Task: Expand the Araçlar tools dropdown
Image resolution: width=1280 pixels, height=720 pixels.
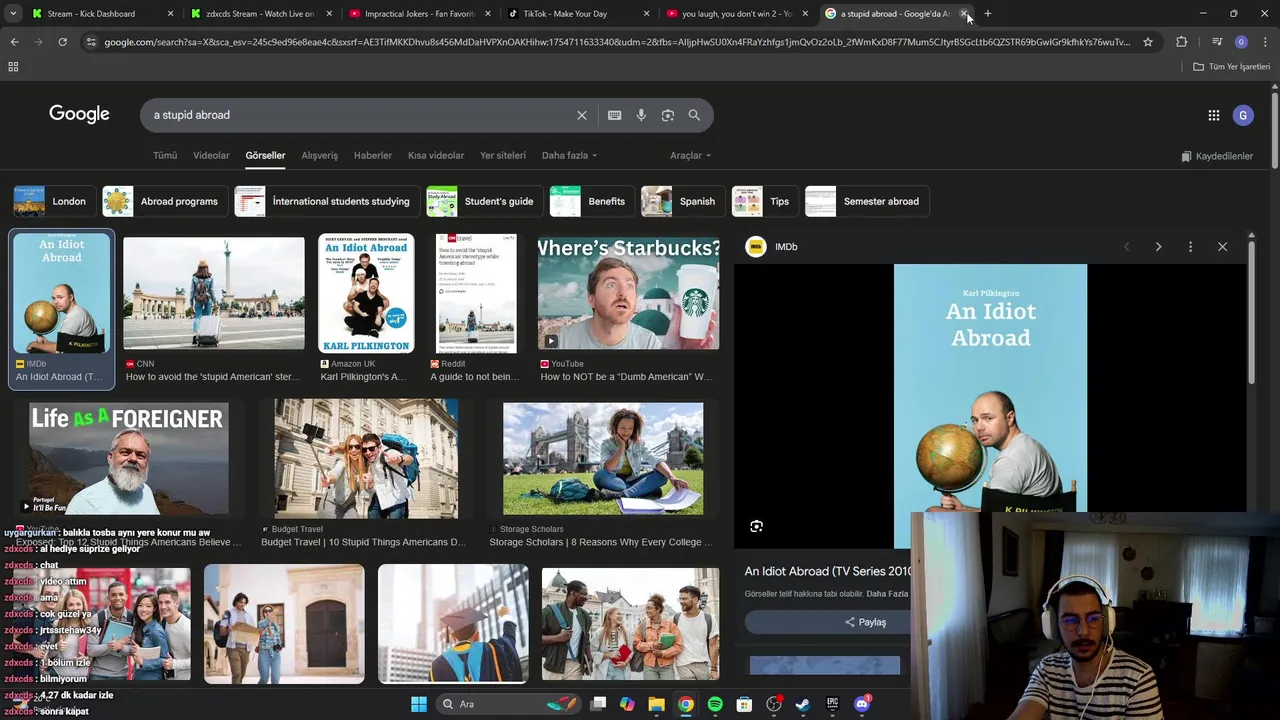Action: pyautogui.click(x=690, y=155)
